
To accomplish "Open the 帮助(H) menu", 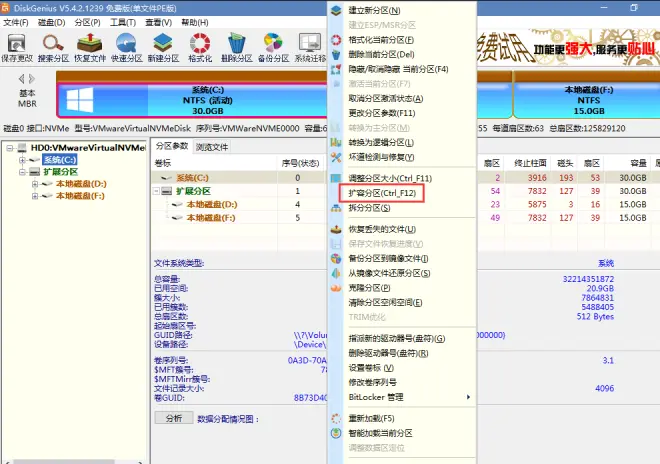I will tap(194, 22).
